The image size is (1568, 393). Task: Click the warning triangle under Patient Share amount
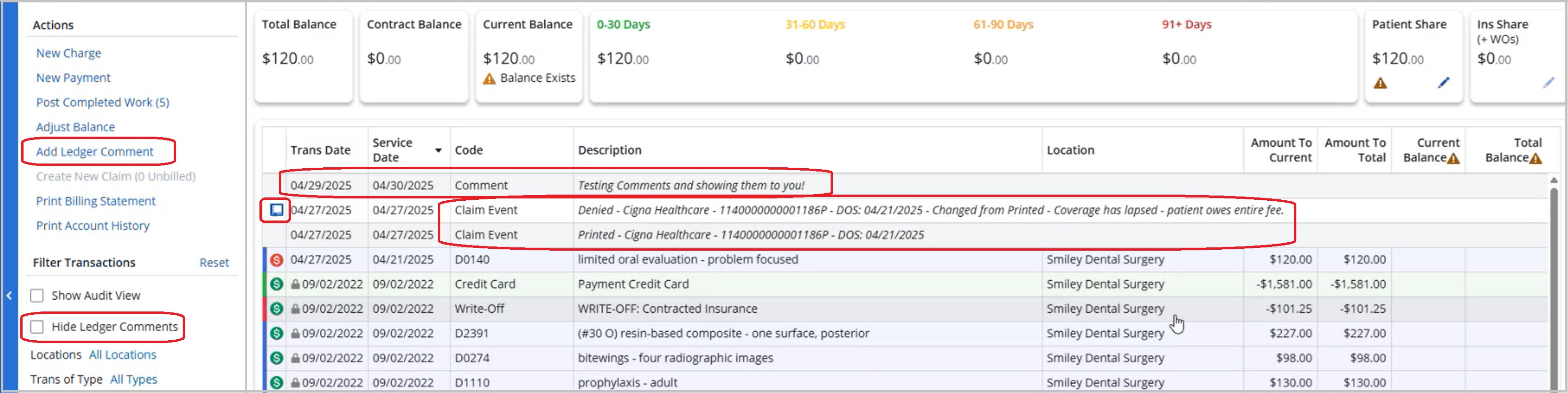click(1380, 83)
